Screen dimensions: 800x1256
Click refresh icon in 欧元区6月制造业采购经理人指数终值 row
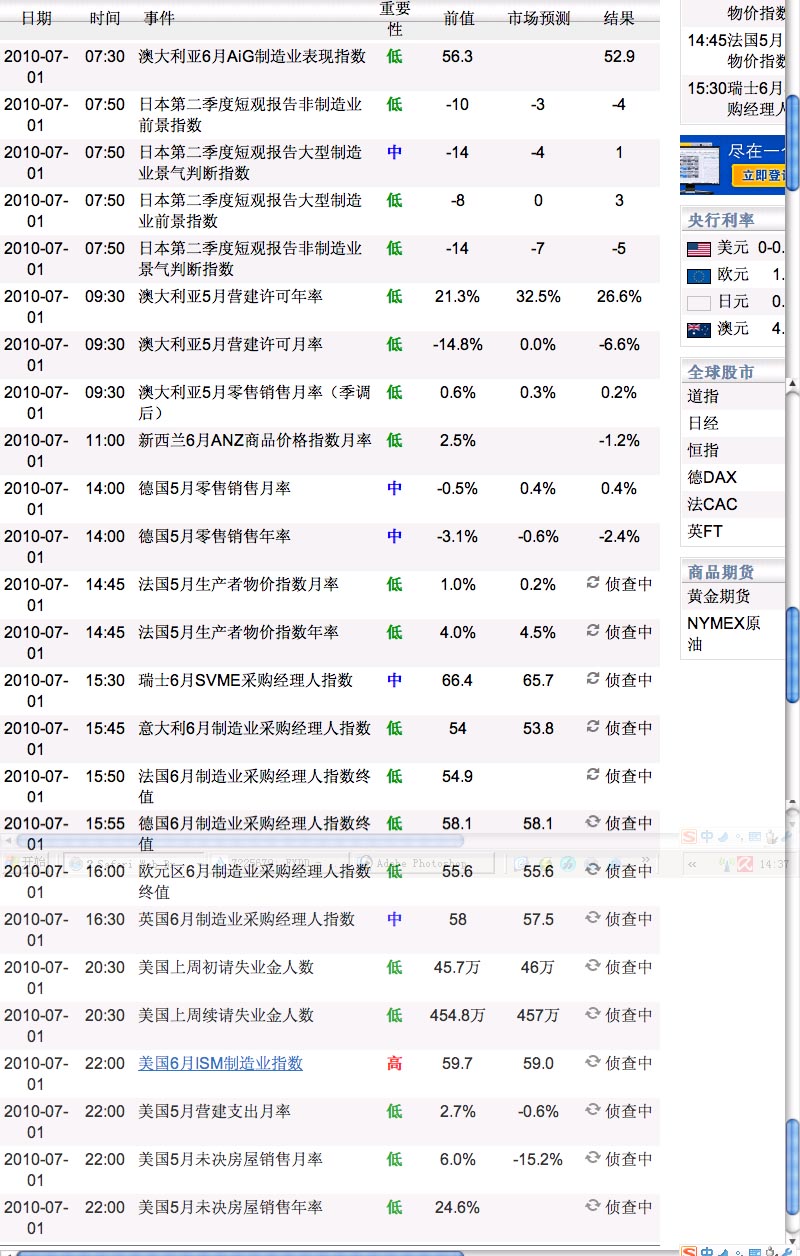593,870
